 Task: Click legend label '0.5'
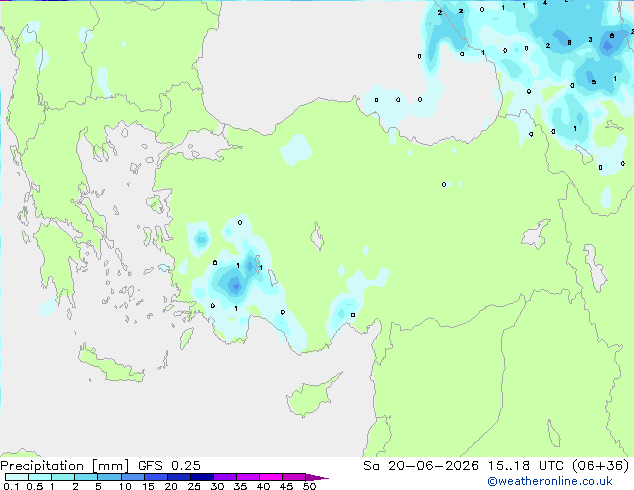coord(35,486)
